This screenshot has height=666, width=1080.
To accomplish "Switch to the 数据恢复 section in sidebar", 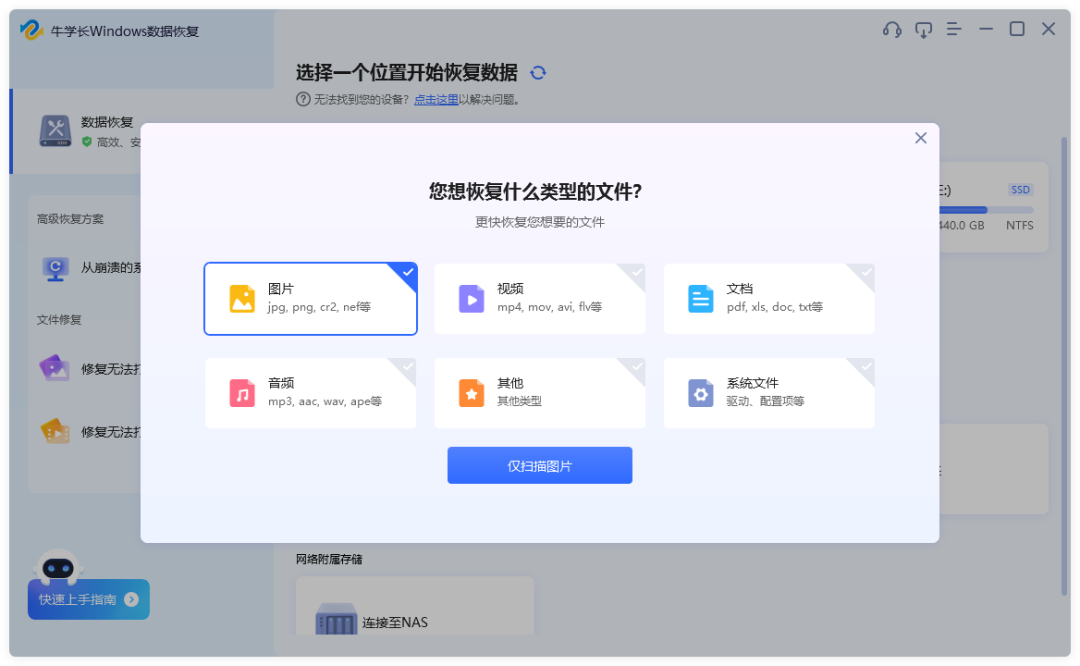I will click(100, 130).
